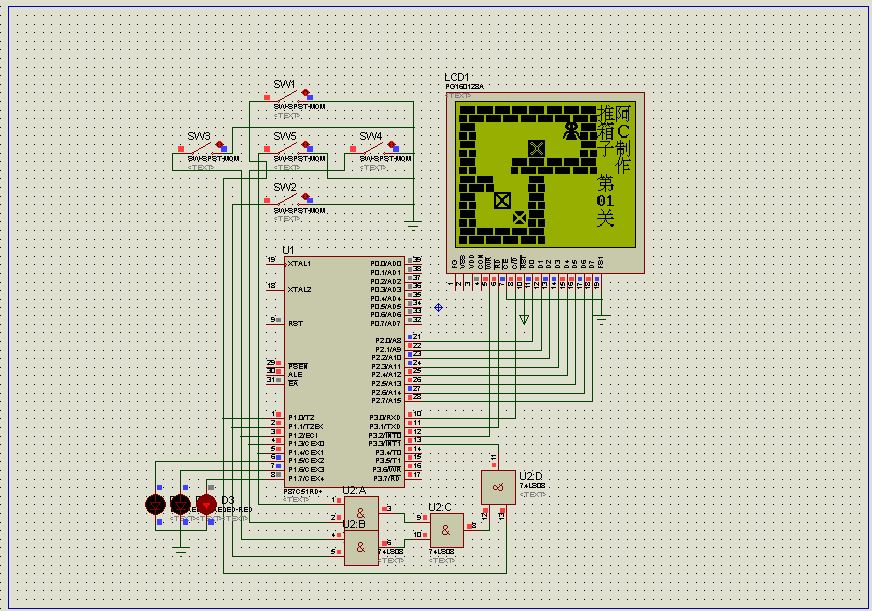Click the P2.0/A8 pin label
The width and height of the screenshot is (872, 611).
coord(388,340)
